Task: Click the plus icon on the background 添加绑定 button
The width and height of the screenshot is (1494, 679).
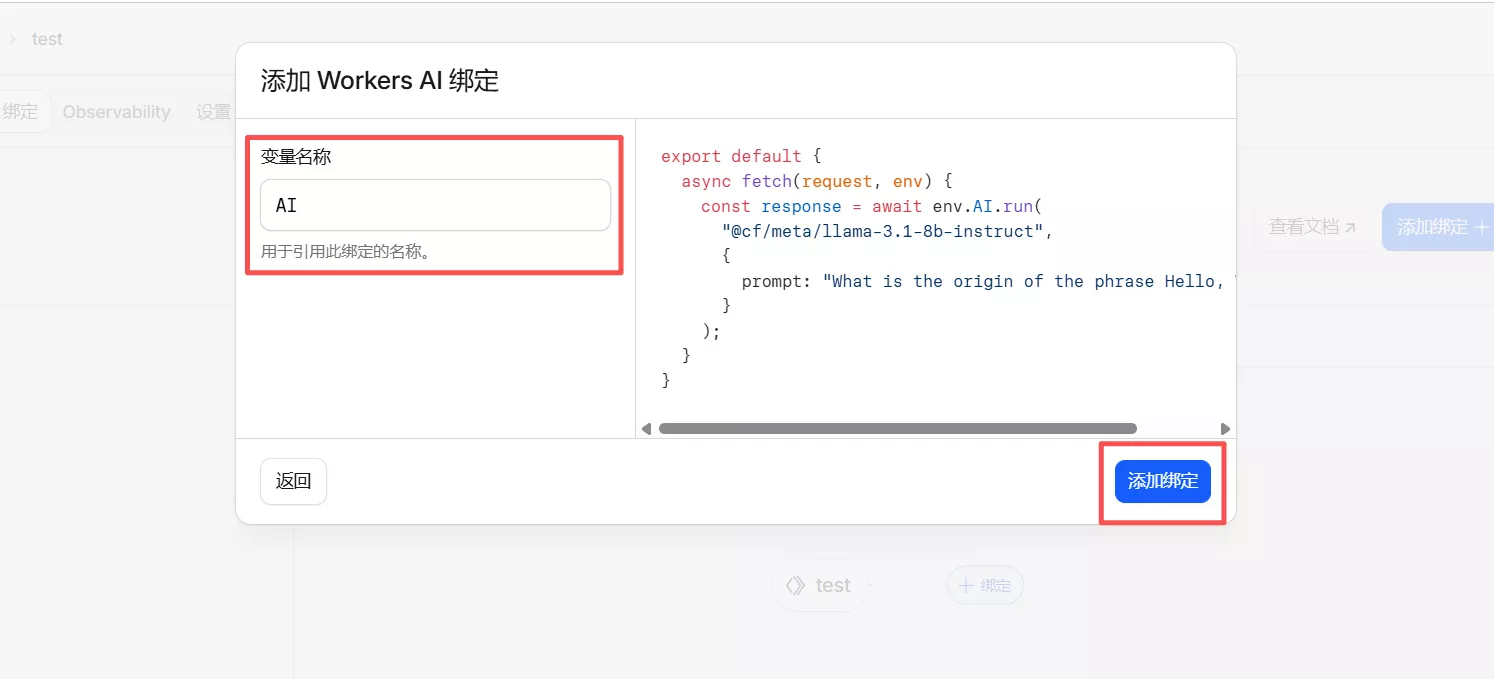Action: 1481,228
